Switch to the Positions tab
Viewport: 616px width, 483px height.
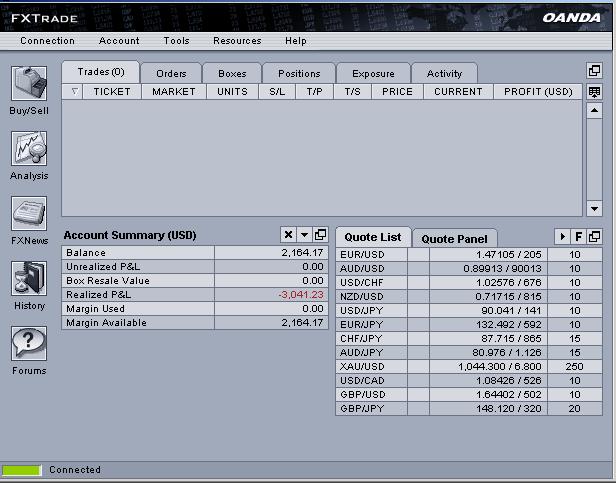[299, 73]
